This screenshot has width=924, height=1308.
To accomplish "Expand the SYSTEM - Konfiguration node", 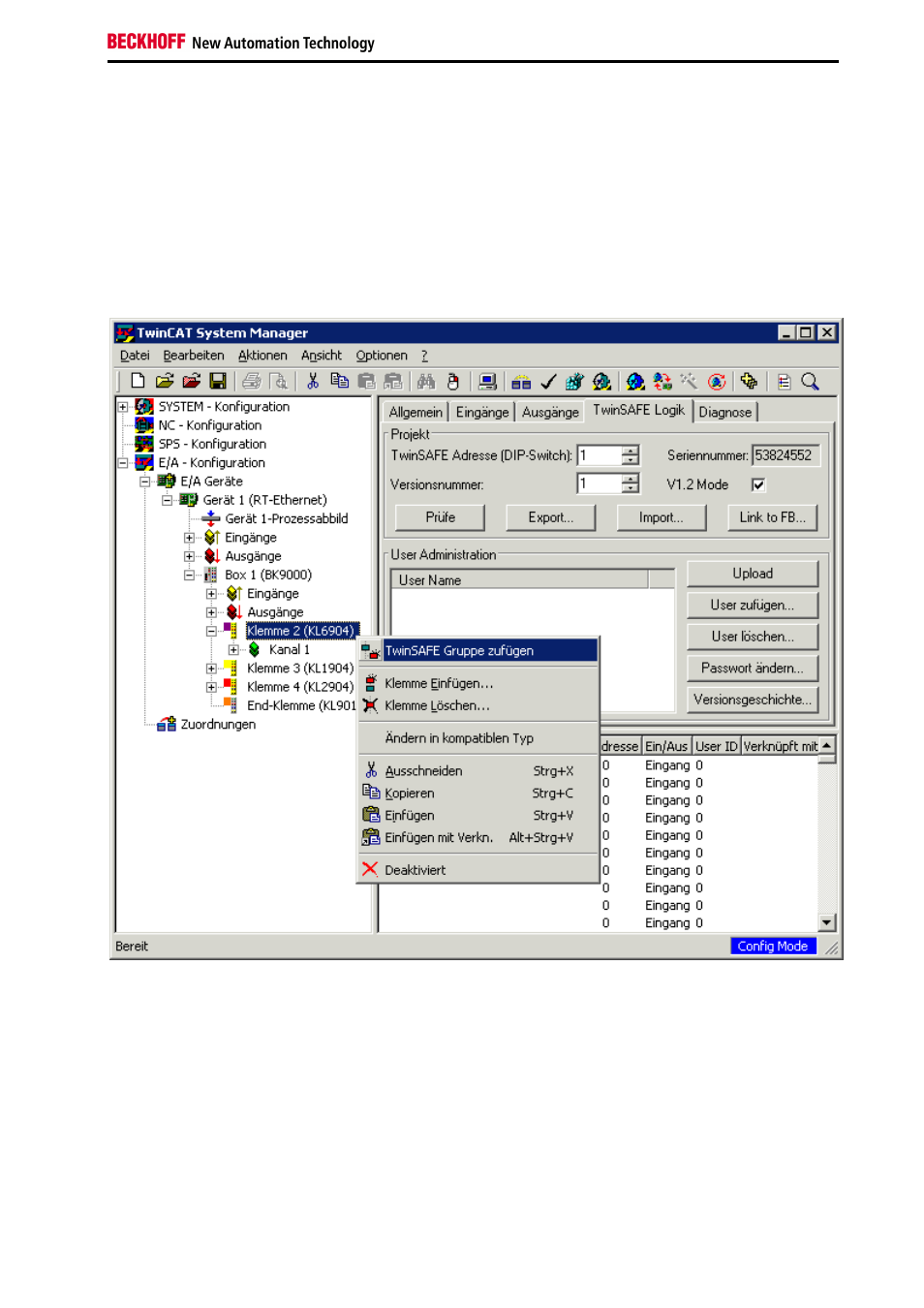I will tap(123, 406).
